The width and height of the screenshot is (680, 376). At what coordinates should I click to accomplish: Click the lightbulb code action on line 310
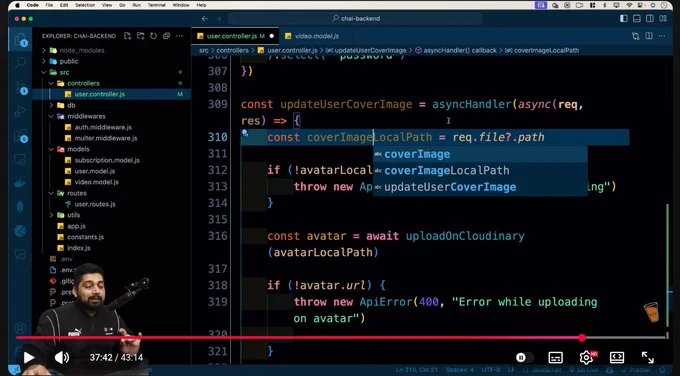point(245,133)
